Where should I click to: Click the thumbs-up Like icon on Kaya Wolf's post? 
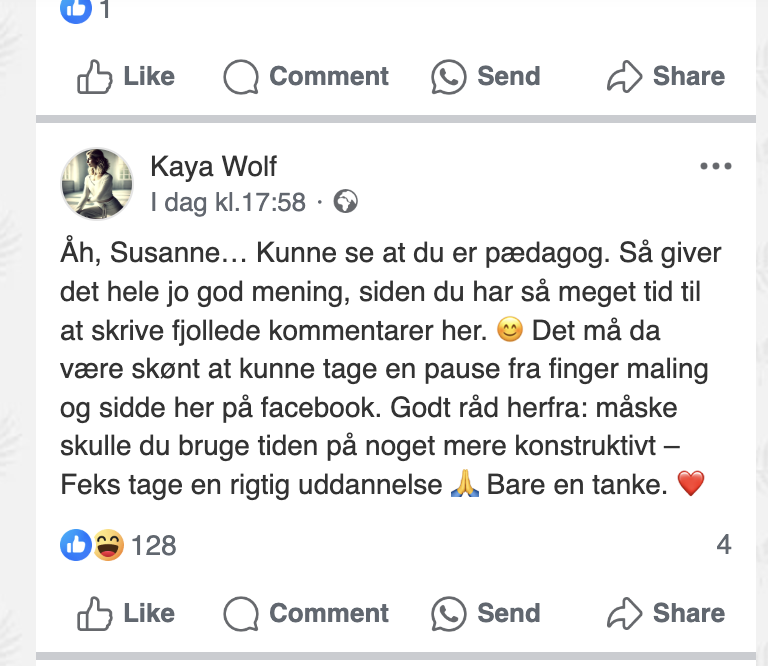[95, 613]
